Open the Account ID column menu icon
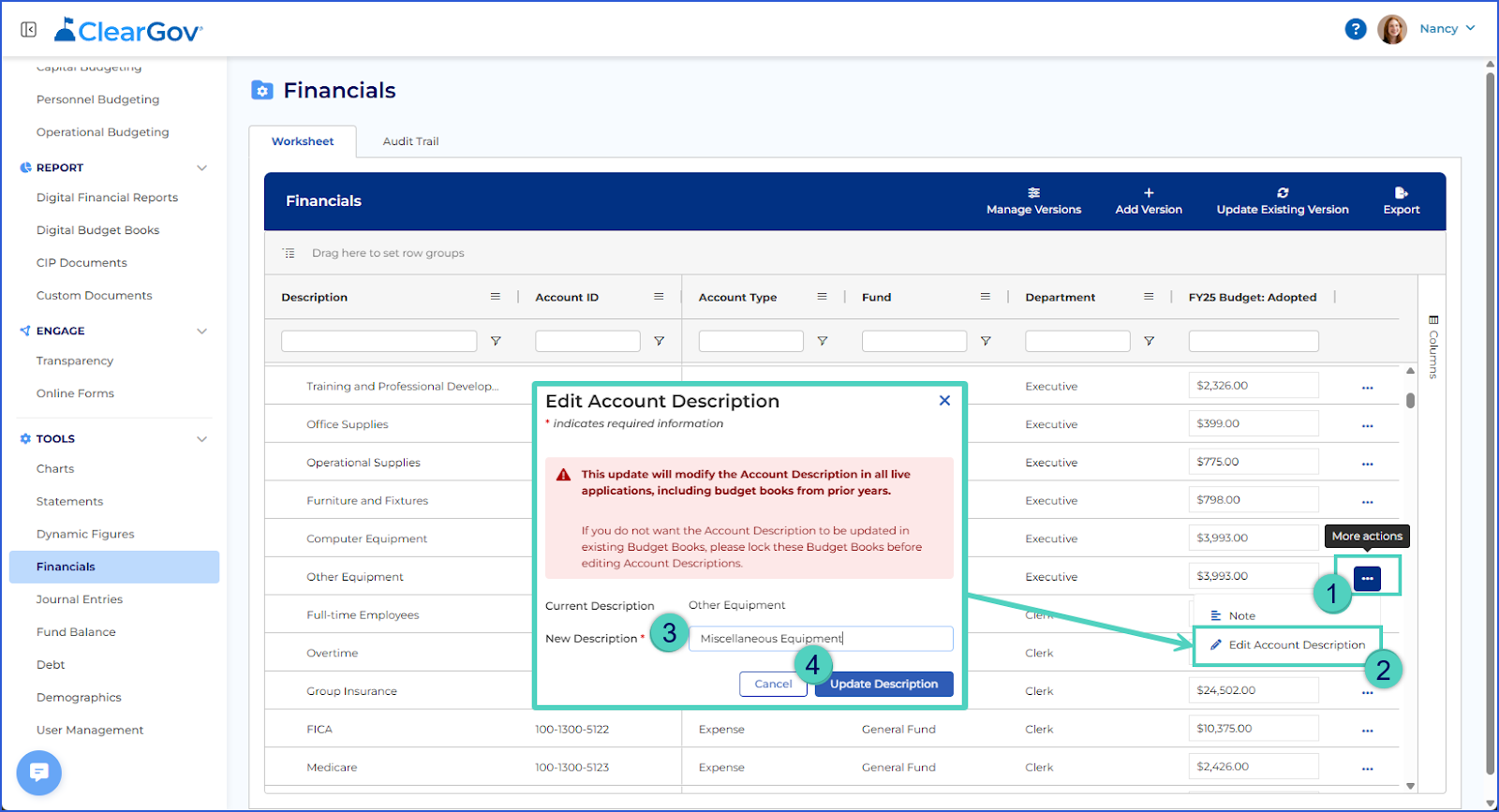Image resolution: width=1499 pixels, height=812 pixels. 659,297
